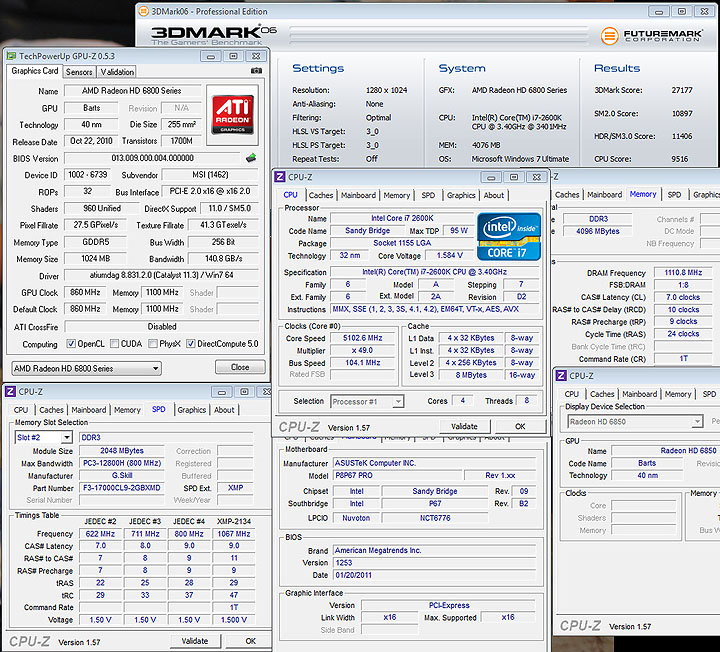The image size is (720, 652).
Task: Open the Graphics tab in front CPU-Z window
Action: pos(461,195)
